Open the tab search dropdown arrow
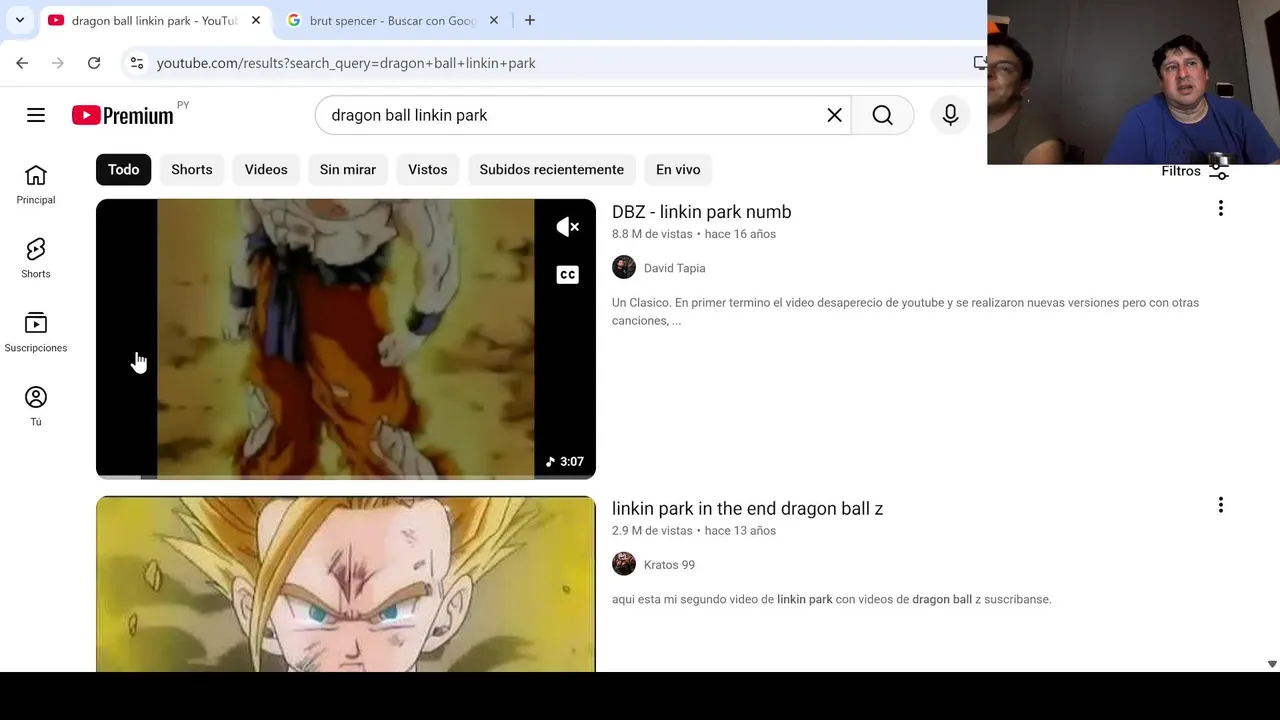Viewport: 1280px width, 720px height. click(20, 20)
